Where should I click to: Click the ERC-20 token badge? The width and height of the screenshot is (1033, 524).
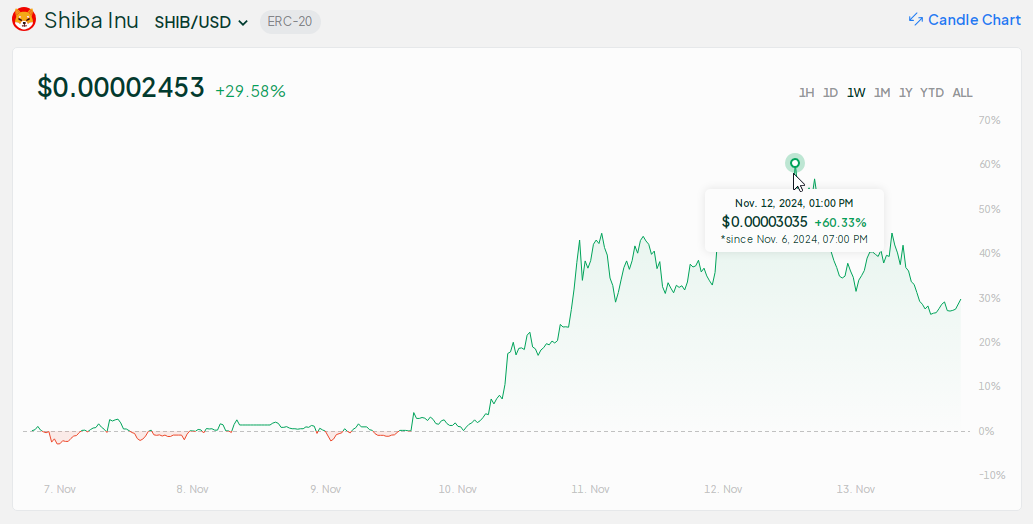click(291, 22)
